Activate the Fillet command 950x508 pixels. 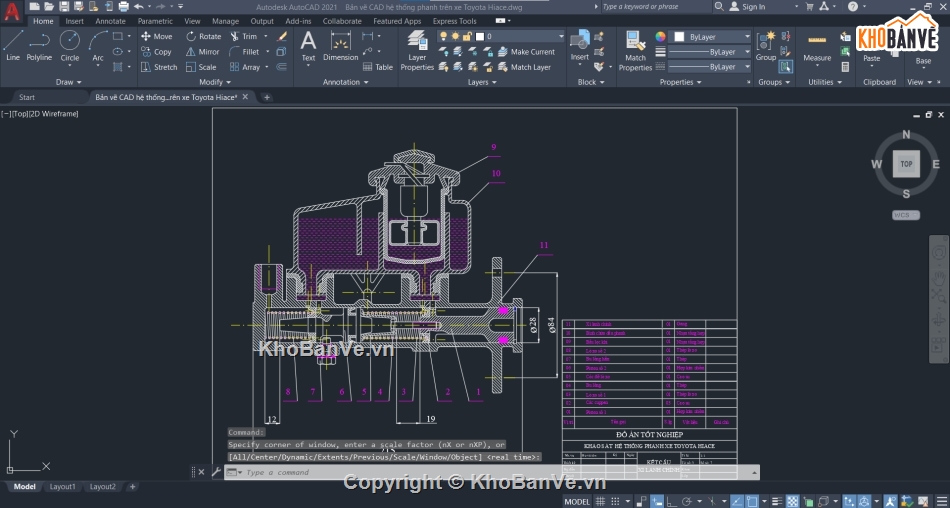(245, 52)
